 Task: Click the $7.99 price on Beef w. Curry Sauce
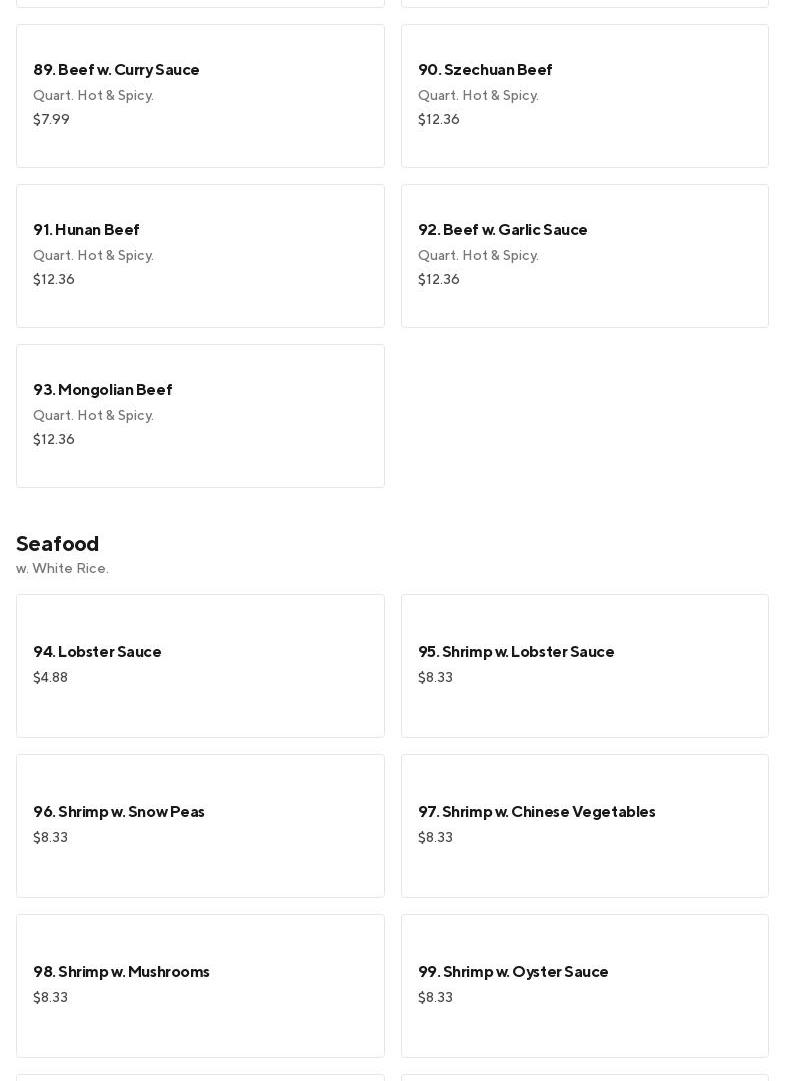pos(51,120)
